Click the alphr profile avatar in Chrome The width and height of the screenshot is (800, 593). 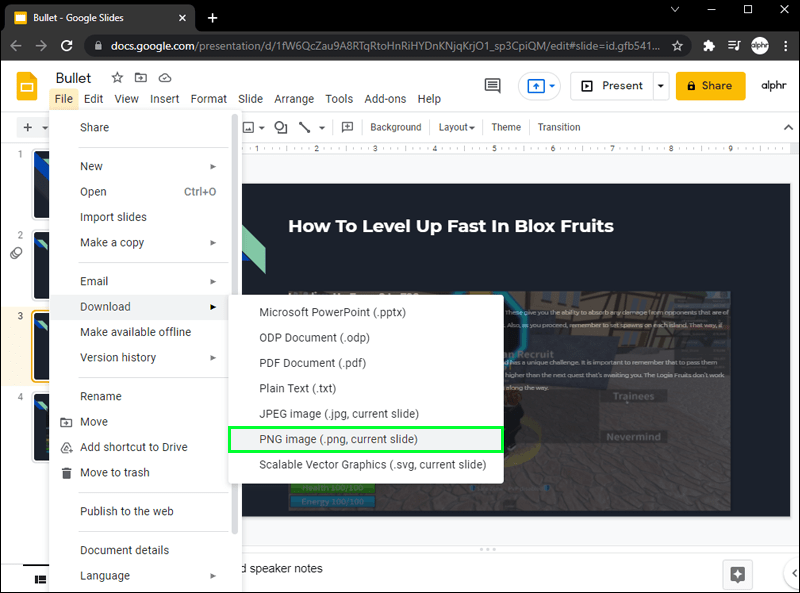pos(760,46)
